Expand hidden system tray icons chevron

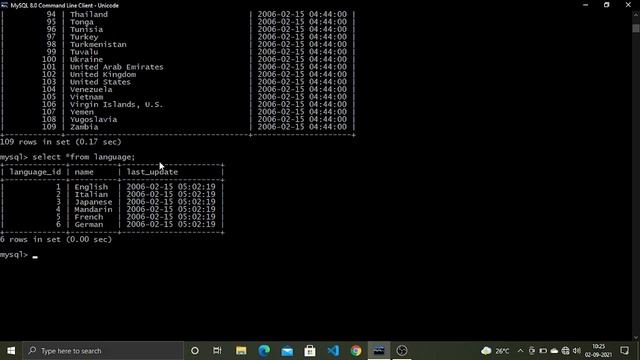pos(520,351)
